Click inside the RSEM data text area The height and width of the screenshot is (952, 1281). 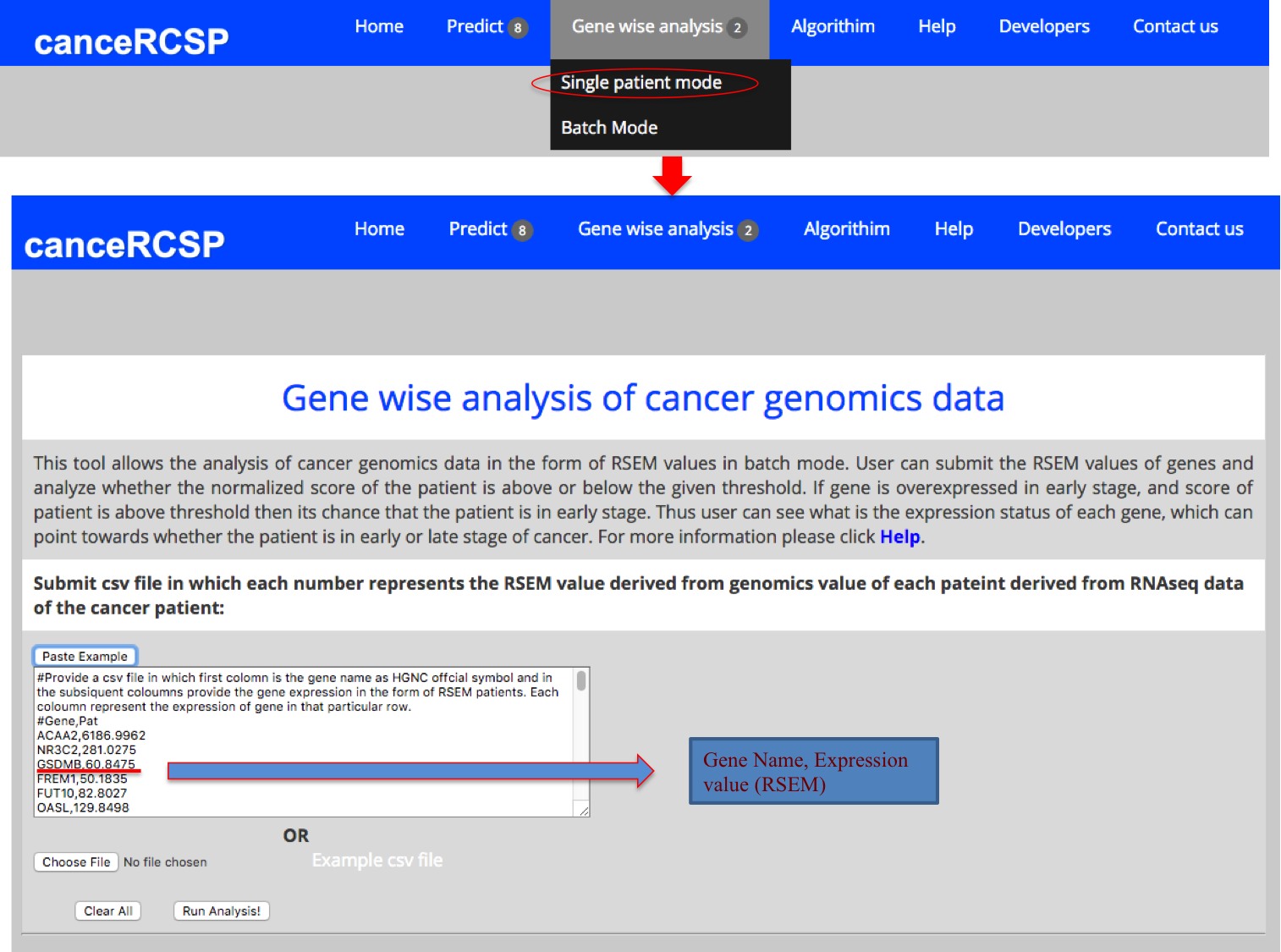(305, 745)
